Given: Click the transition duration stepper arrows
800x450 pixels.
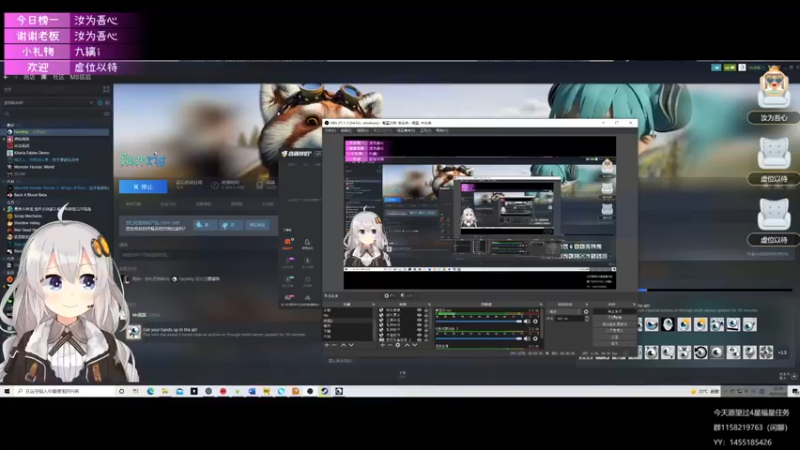Looking at the screenshot, I should tap(586, 318).
